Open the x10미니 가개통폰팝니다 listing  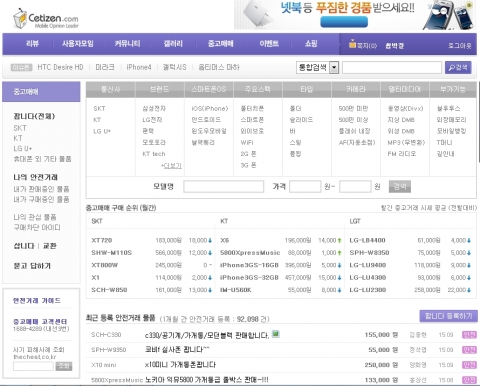(180, 365)
